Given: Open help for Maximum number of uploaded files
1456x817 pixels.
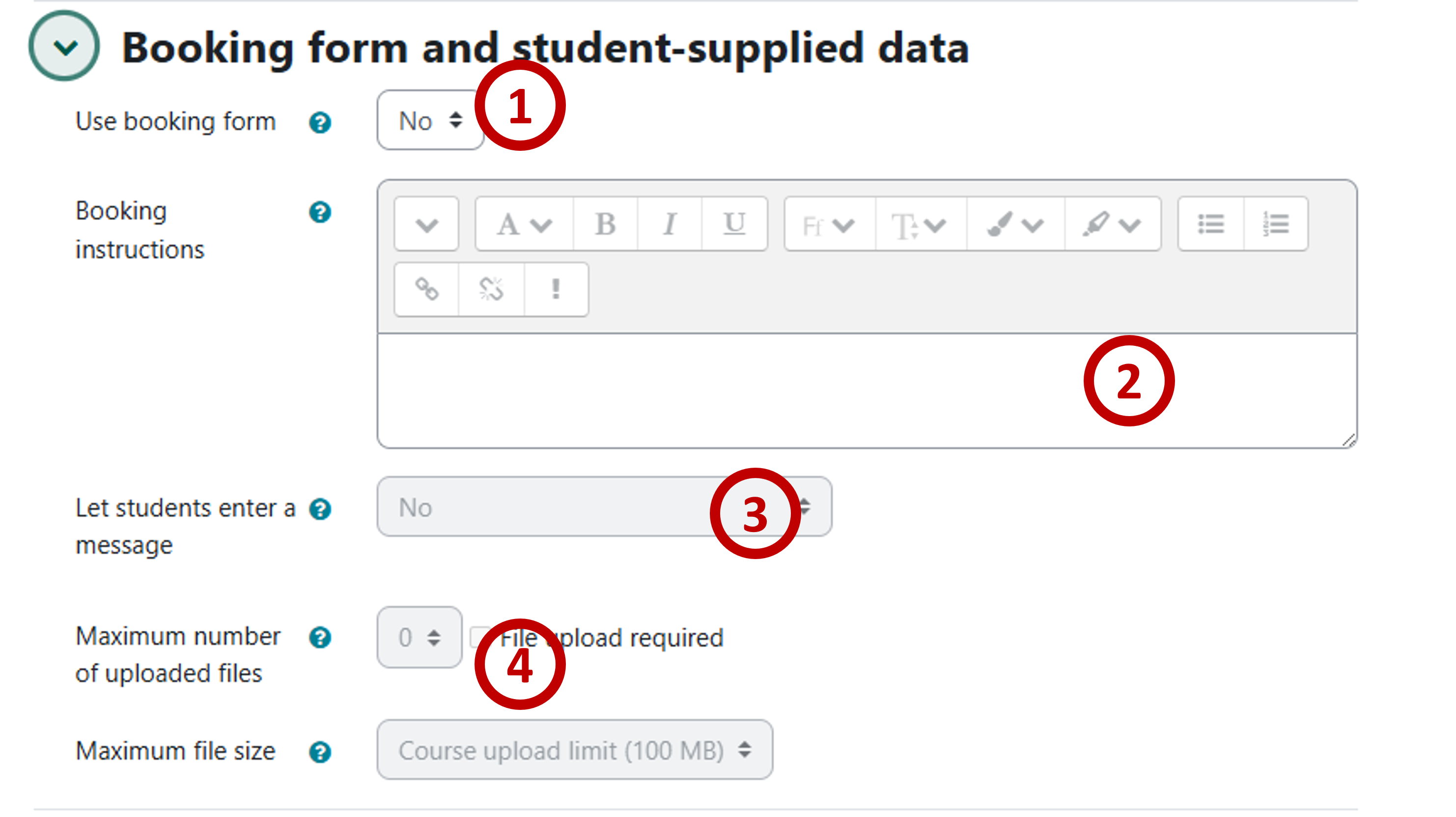Looking at the screenshot, I should point(320,638).
